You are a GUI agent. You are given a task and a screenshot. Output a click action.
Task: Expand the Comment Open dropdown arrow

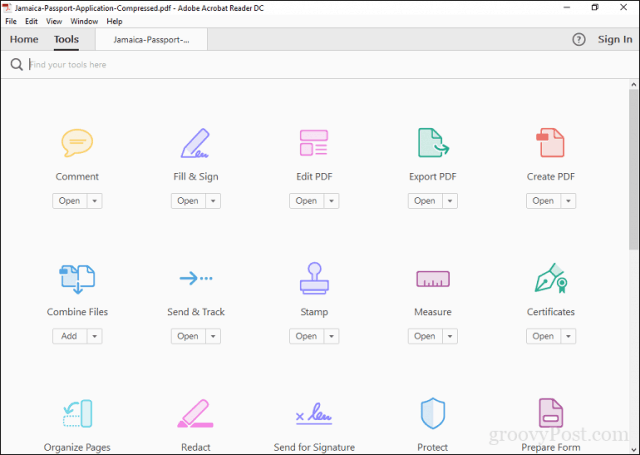95,201
